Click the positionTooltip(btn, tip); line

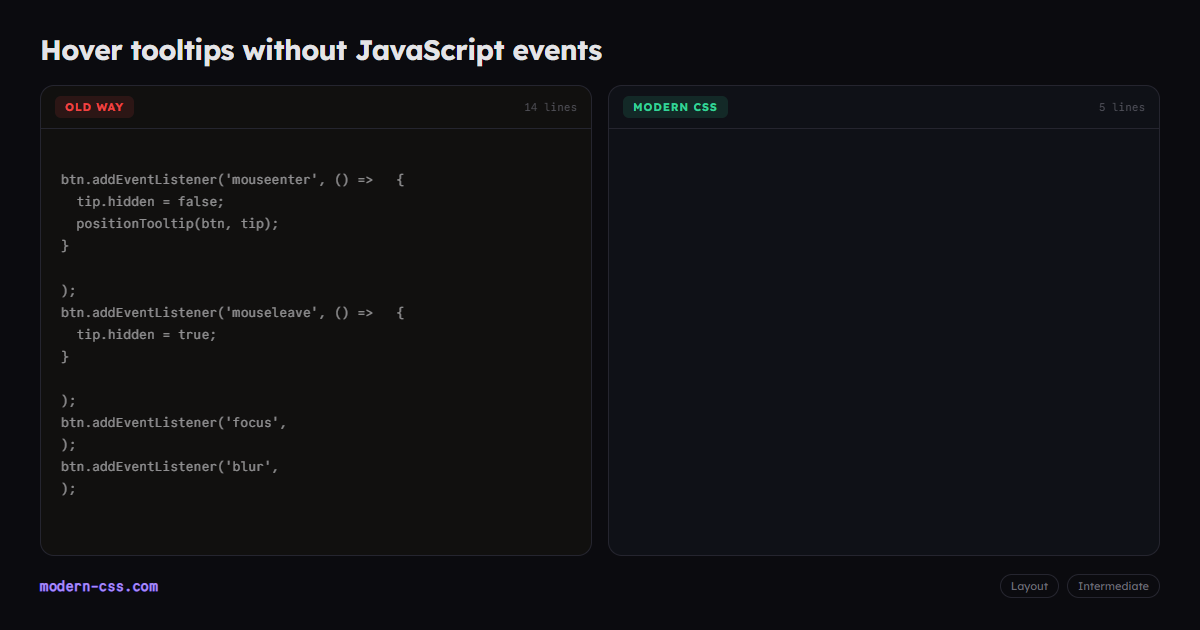click(x=177, y=224)
